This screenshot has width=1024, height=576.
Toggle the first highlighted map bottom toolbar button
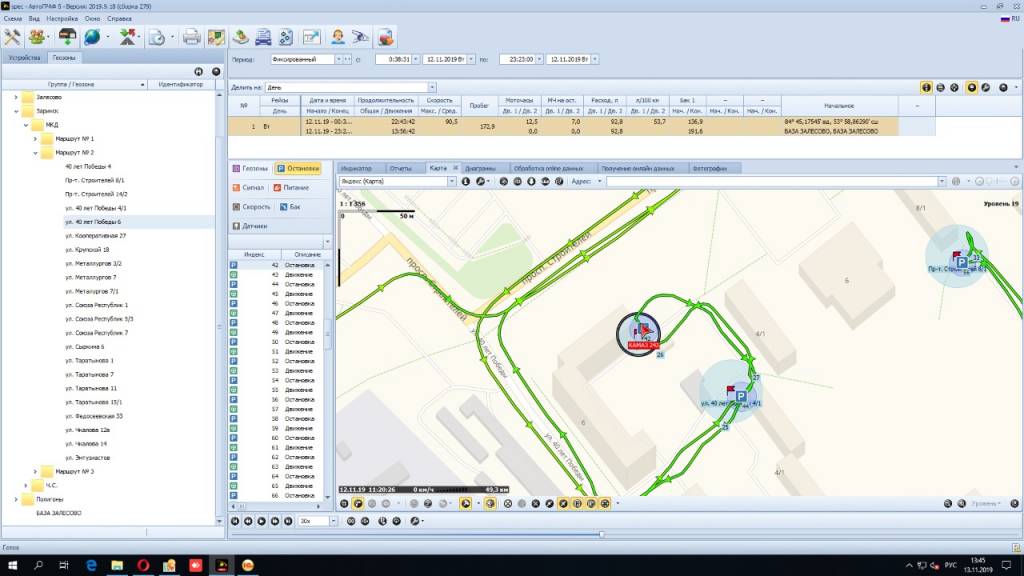pyautogui.click(x=358, y=504)
